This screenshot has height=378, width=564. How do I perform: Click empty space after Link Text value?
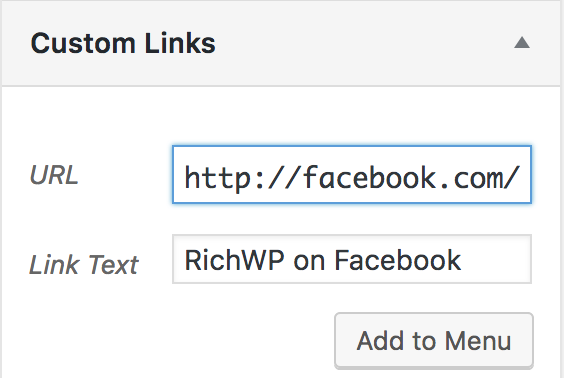coord(496,260)
